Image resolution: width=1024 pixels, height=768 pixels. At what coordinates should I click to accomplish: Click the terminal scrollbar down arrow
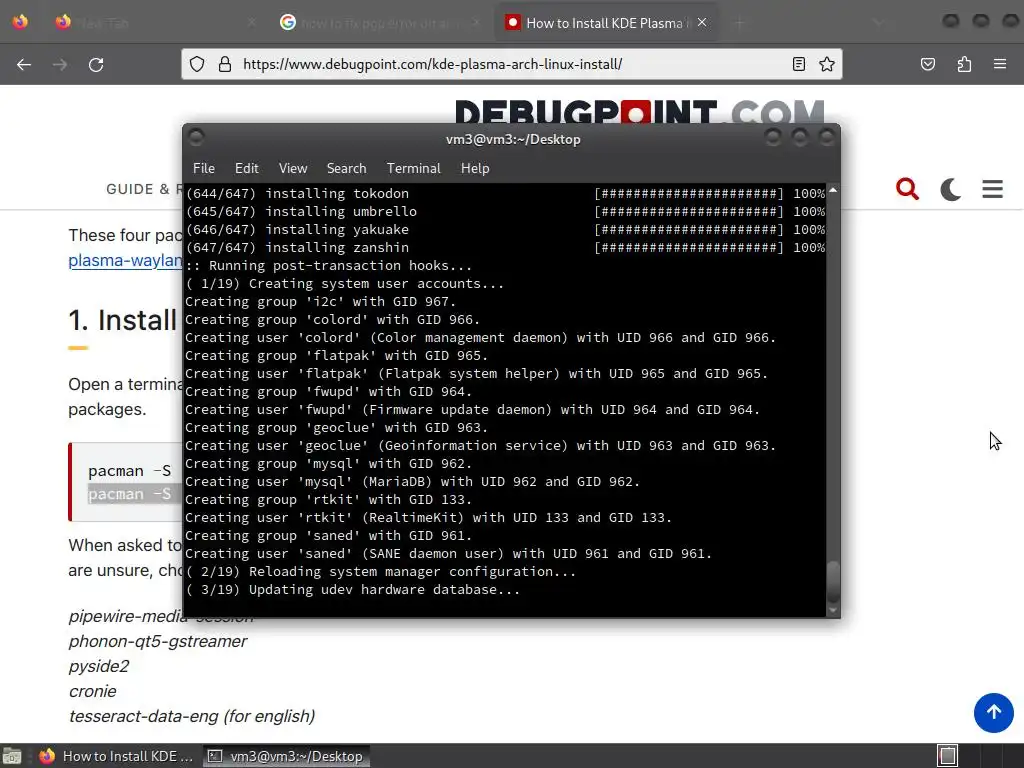[833, 611]
